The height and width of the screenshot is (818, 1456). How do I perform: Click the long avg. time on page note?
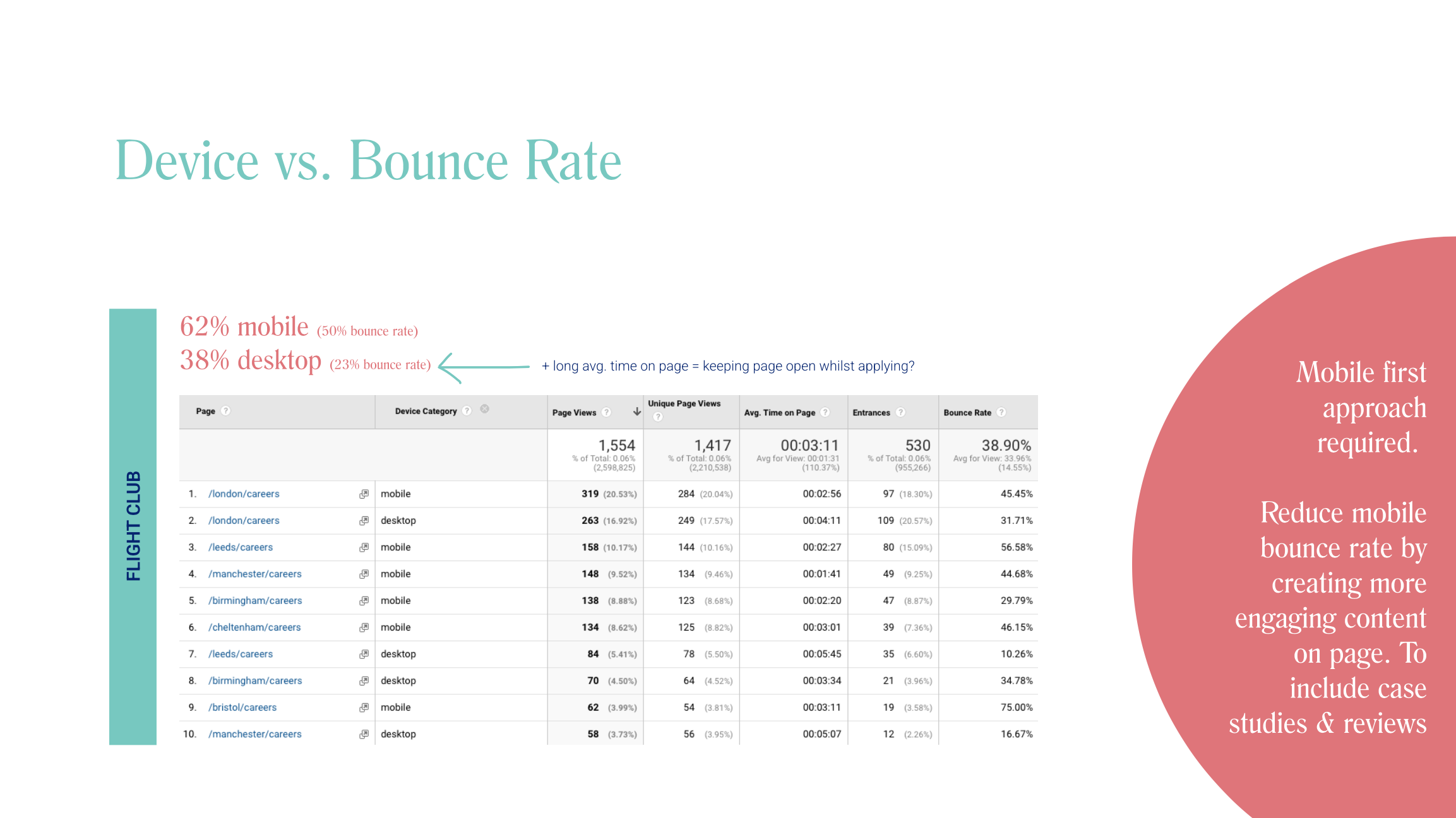pos(727,366)
